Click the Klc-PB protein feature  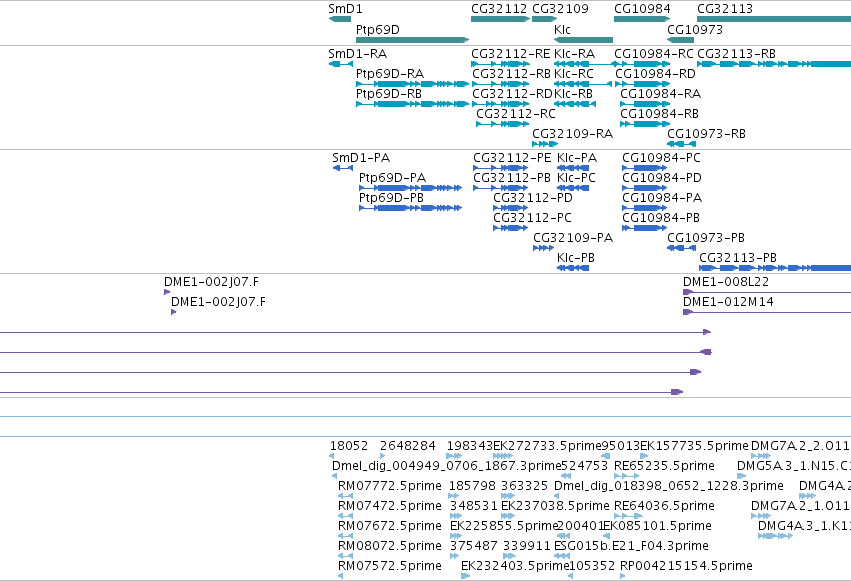(x=573, y=269)
